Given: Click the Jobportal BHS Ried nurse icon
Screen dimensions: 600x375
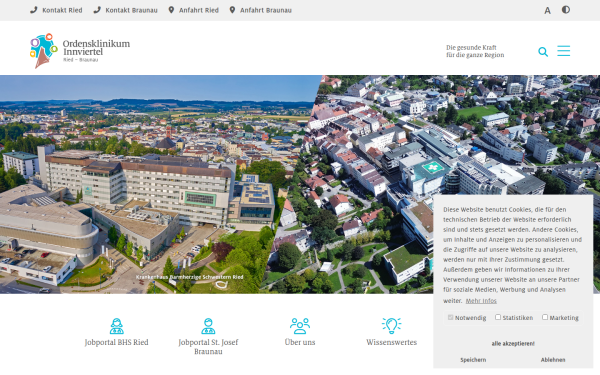Looking at the screenshot, I should click(117, 326).
